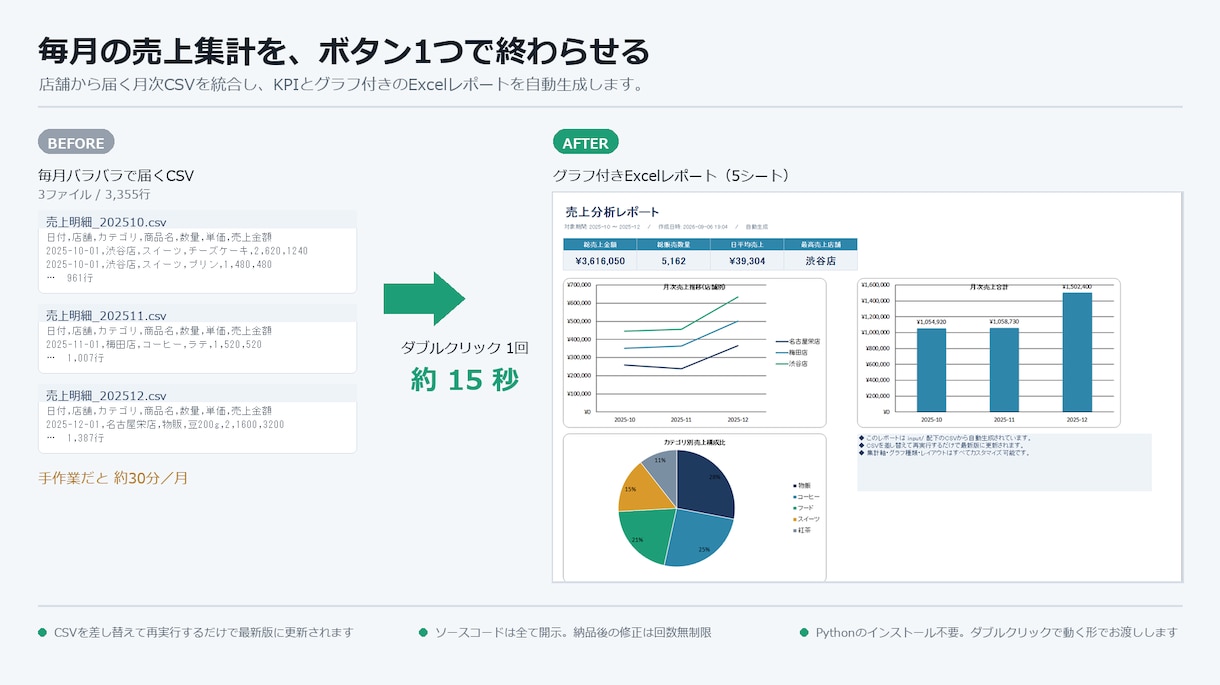Click the green bullet before the CSV replacement note

pos(42,633)
